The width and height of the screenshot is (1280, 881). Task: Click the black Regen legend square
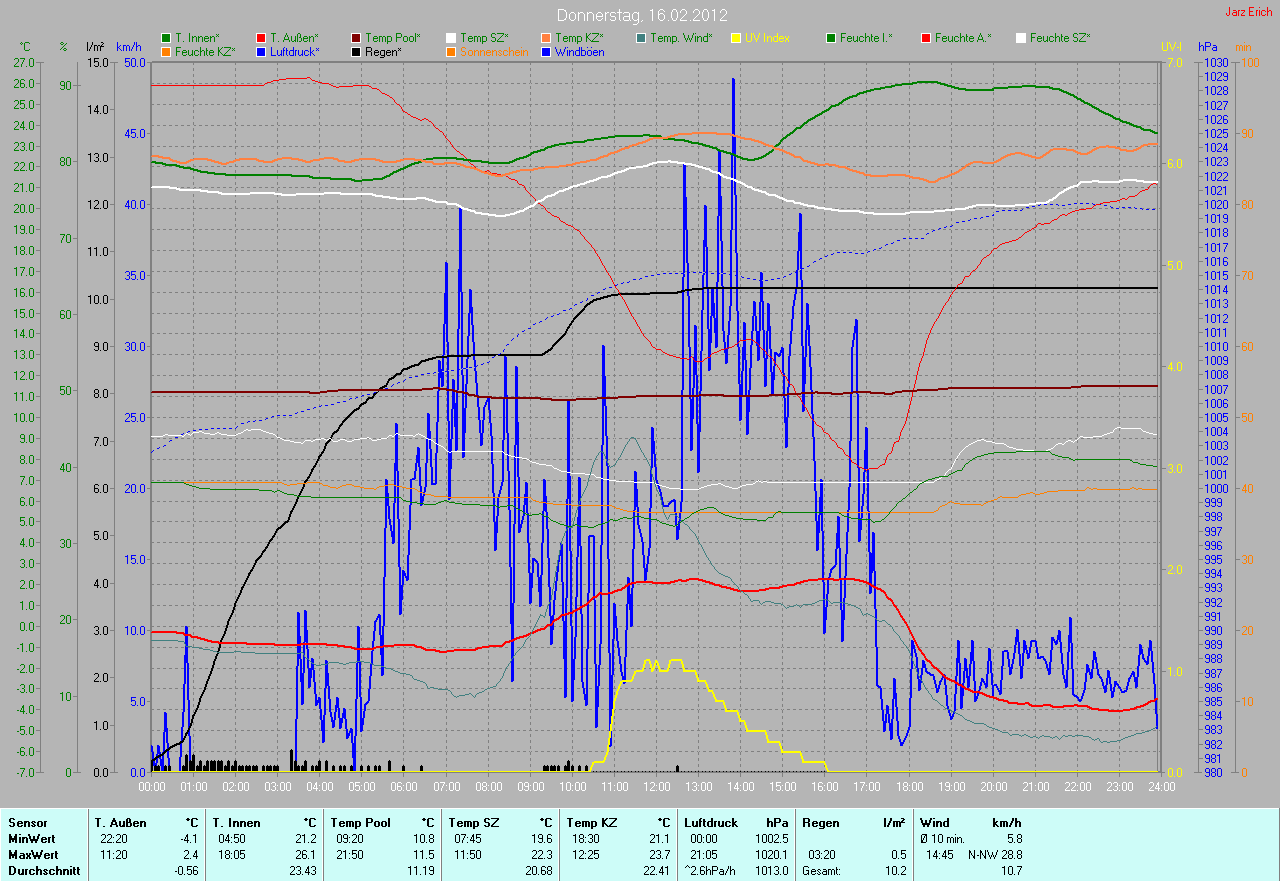coord(356,51)
